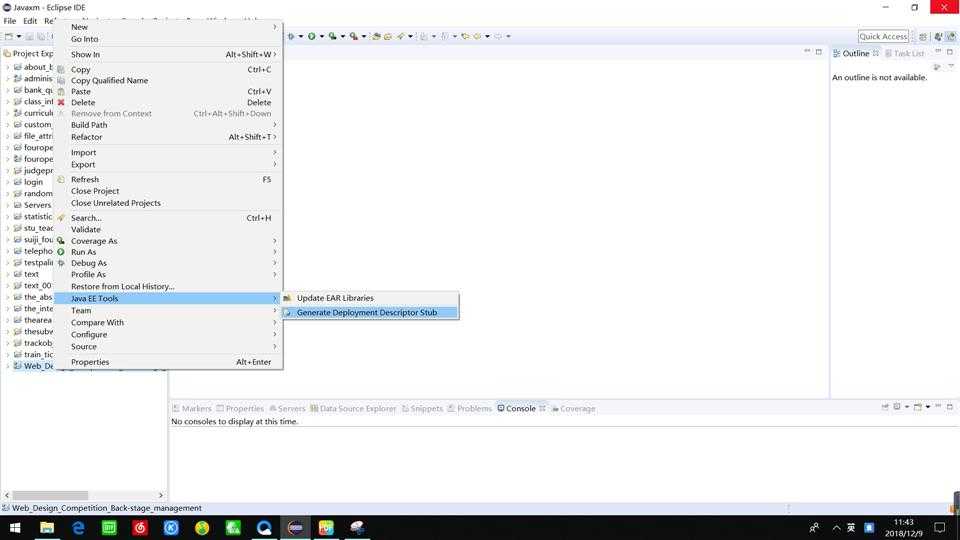Viewport: 960px width, 540px height.
Task: Select Paste in the context menu
Action: click(x=168, y=92)
